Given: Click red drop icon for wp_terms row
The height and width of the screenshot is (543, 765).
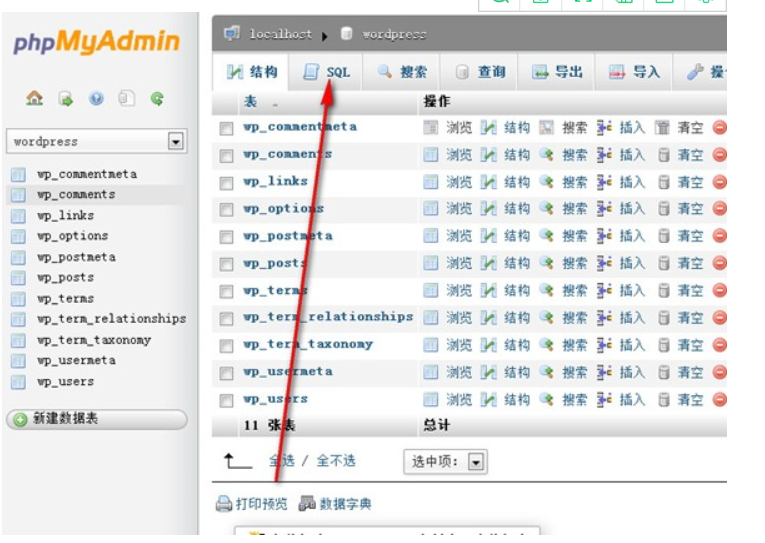Looking at the screenshot, I should click(x=720, y=291).
